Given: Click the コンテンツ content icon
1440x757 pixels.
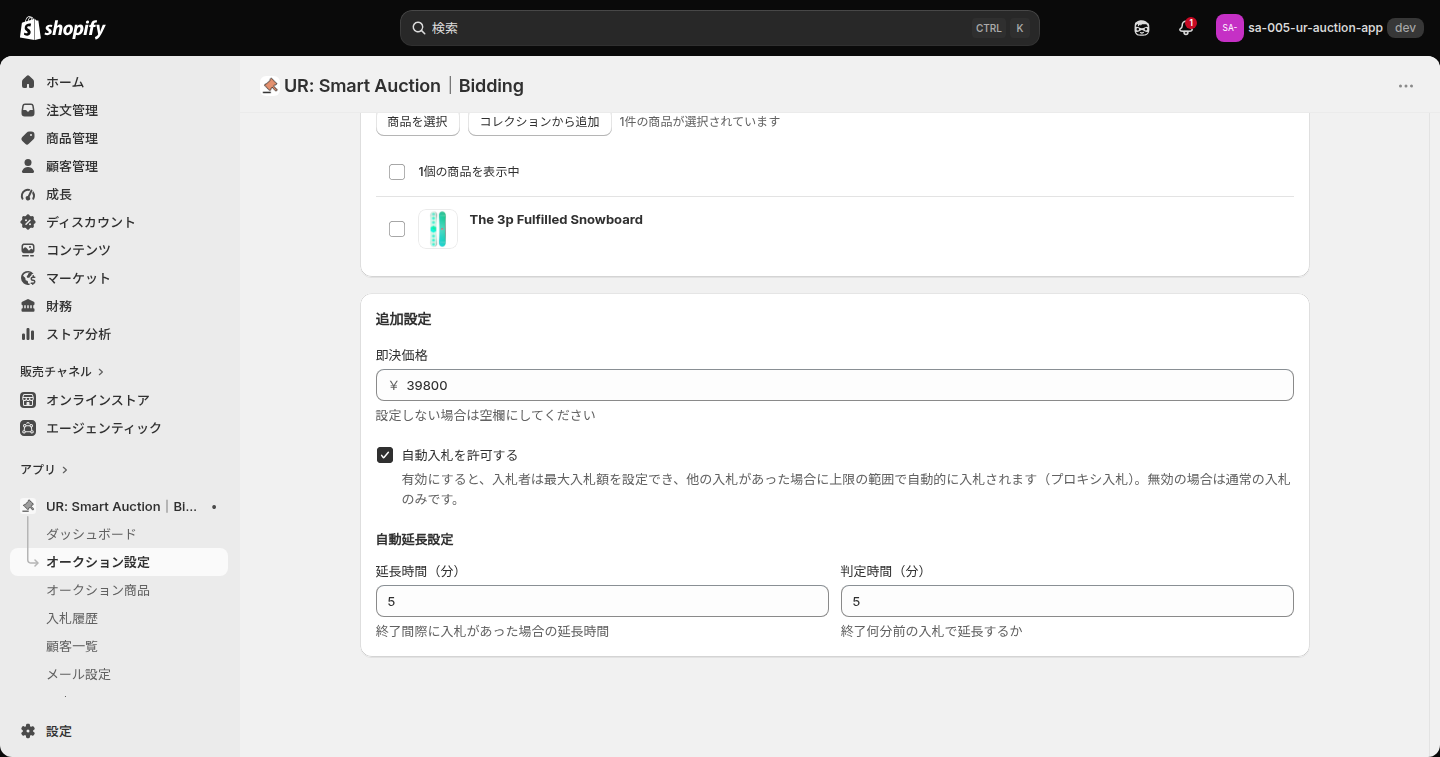Looking at the screenshot, I should 28,250.
